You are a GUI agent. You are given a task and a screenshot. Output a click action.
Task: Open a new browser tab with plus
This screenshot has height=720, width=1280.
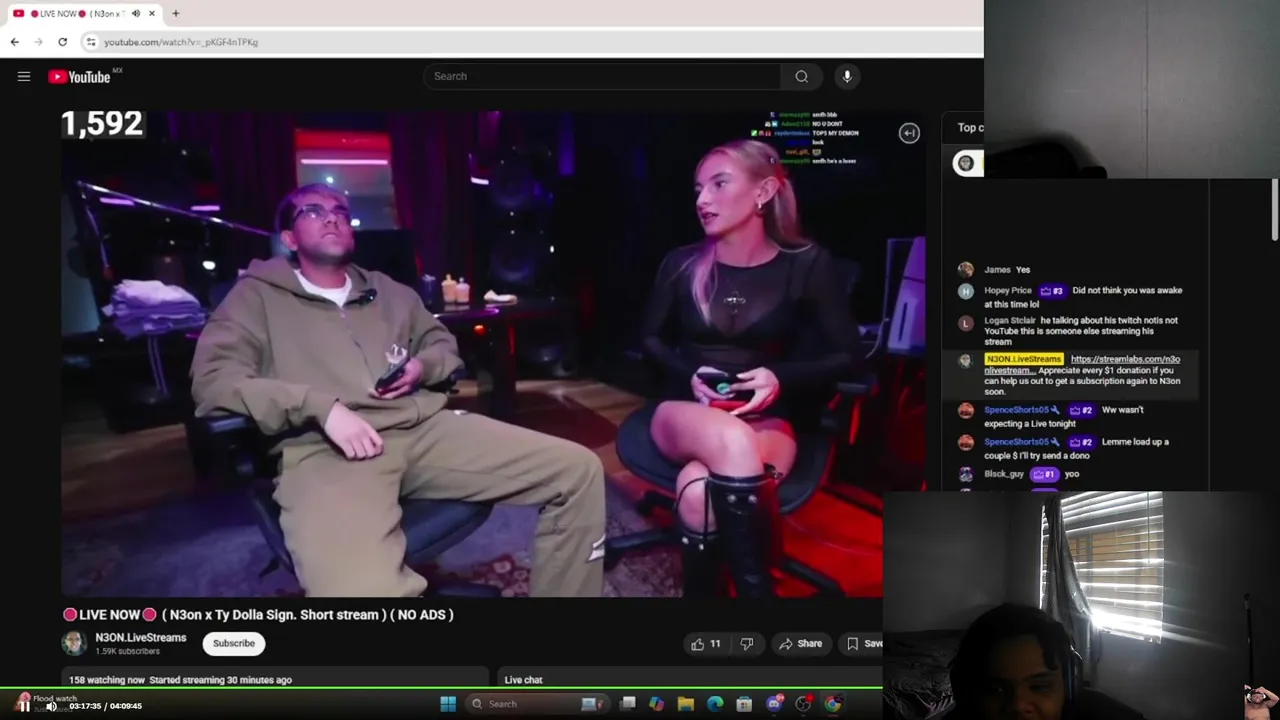175,14
